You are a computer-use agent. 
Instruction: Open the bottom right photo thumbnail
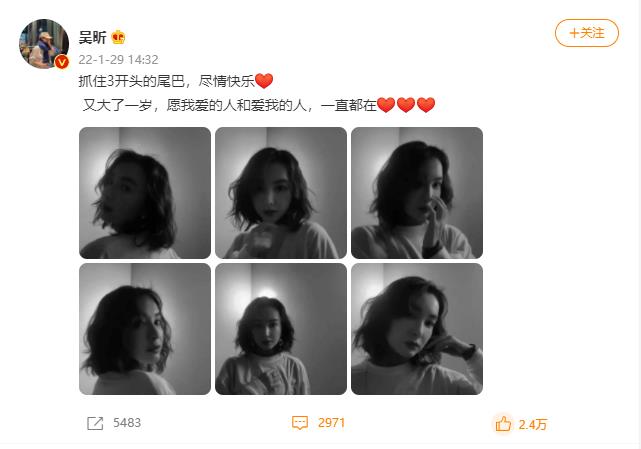pos(417,329)
